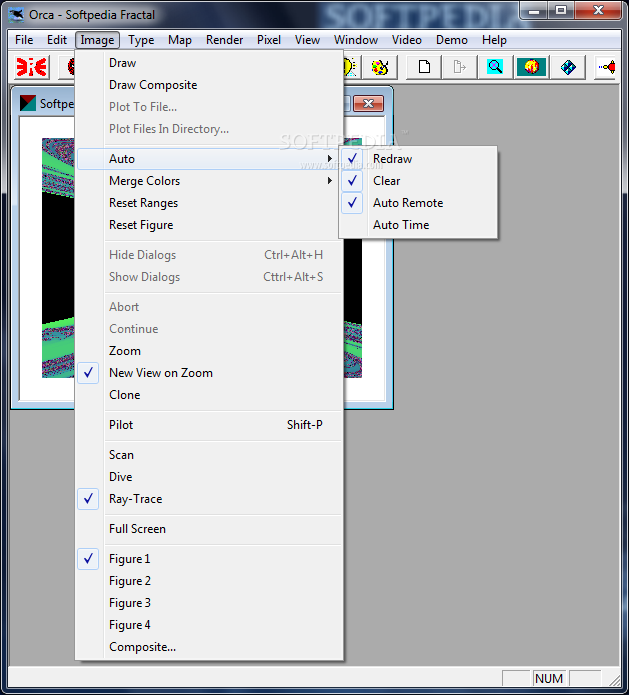The image size is (629, 695).
Task: Uncheck Redraw in the Auto submenu
Action: click(x=418, y=159)
